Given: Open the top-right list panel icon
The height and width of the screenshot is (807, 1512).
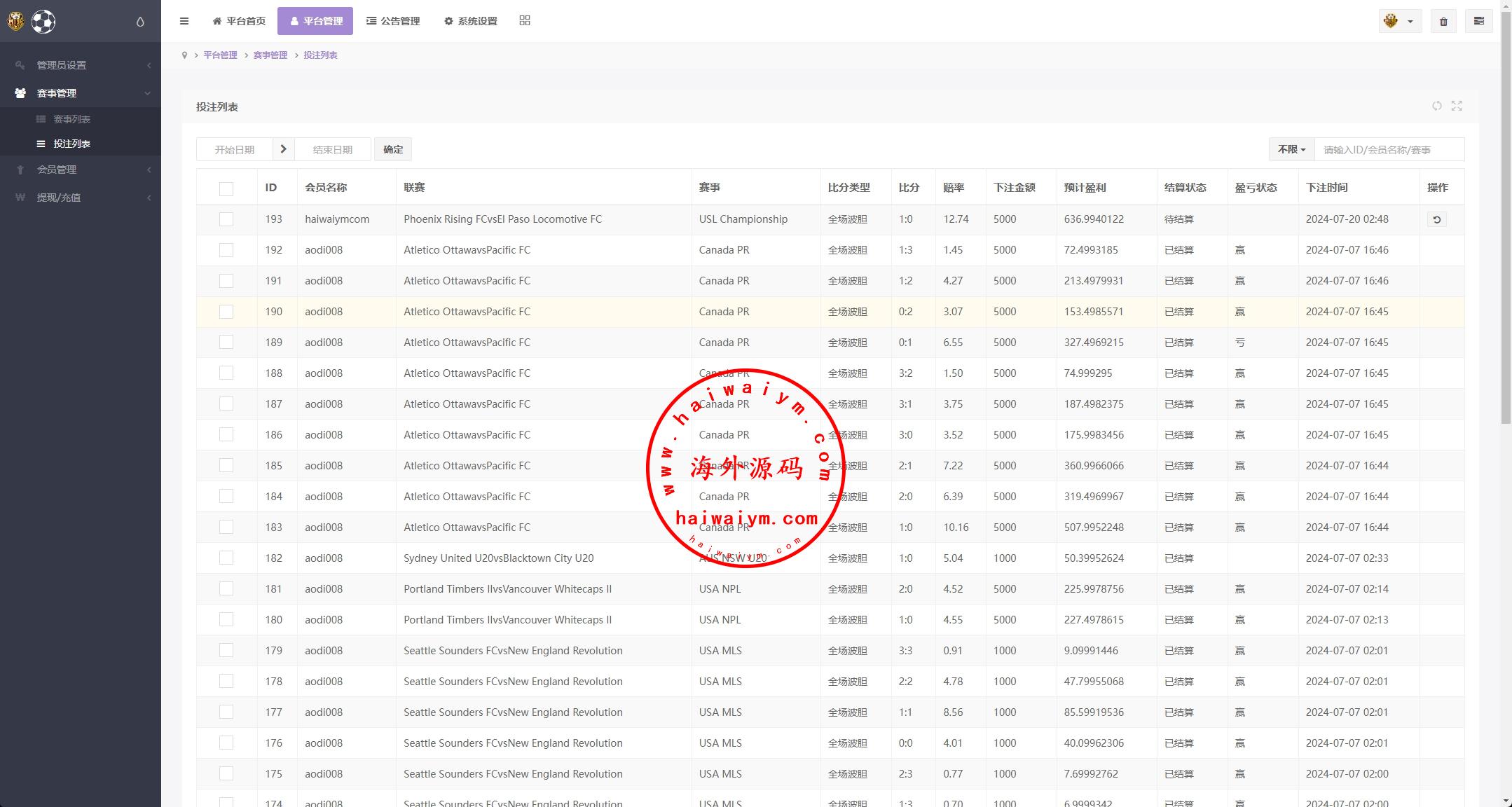Looking at the screenshot, I should click(x=1479, y=21).
